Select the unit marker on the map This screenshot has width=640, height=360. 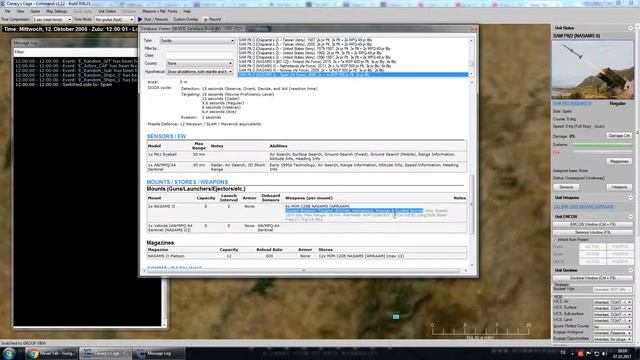point(396,316)
